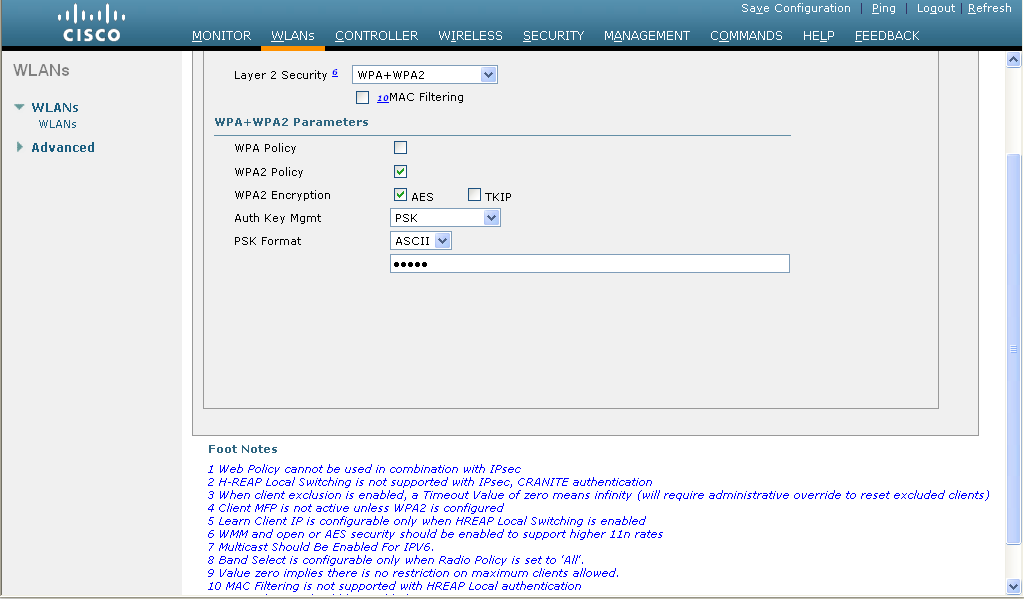Click the PSK Format label
This screenshot has height=599, width=1024.
(268, 241)
